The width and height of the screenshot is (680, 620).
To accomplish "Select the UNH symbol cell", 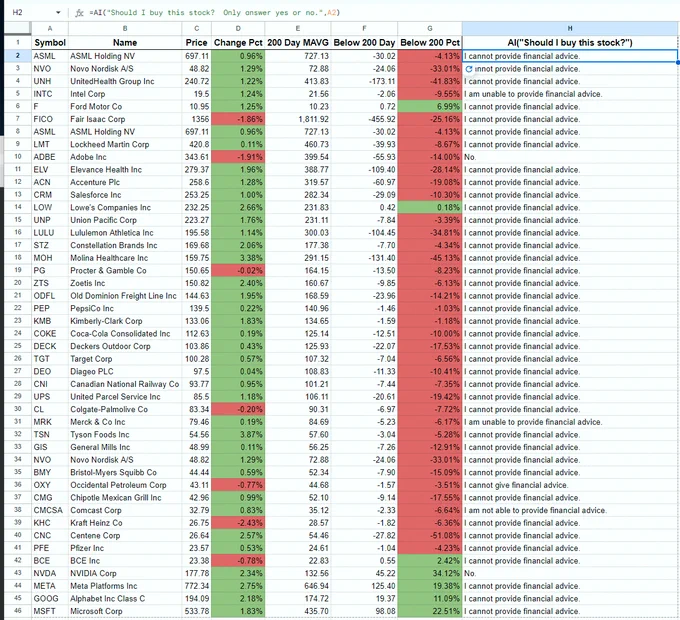I will [50, 82].
